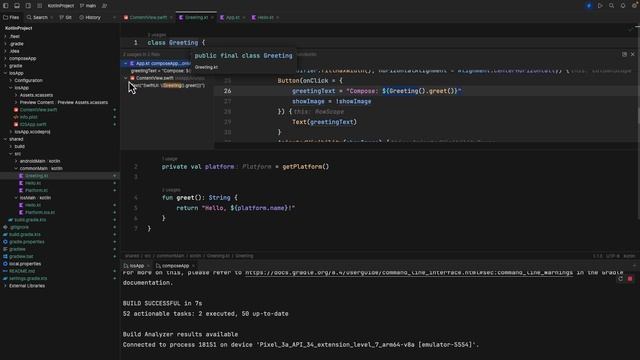640x360 pixels.
Task: Open the settings gear icon at top right
Action: 635,6
